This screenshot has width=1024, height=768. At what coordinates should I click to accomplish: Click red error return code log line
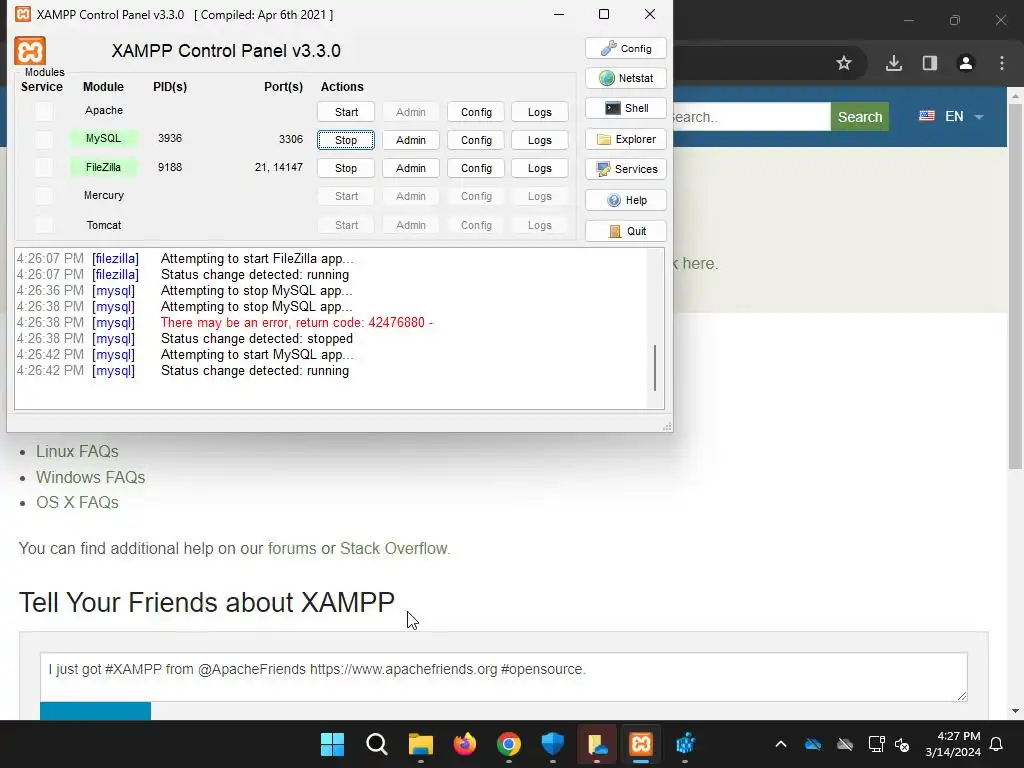tap(296, 323)
